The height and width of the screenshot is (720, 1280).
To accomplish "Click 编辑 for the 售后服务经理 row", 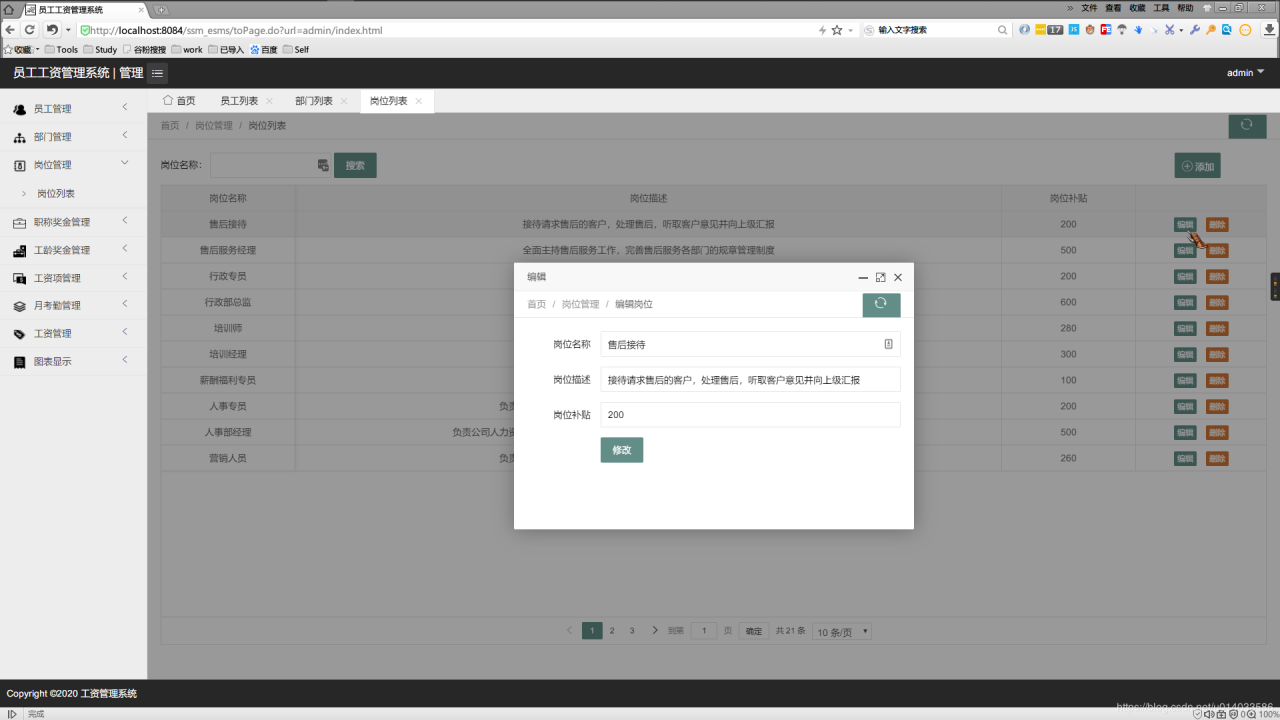I will (1185, 250).
